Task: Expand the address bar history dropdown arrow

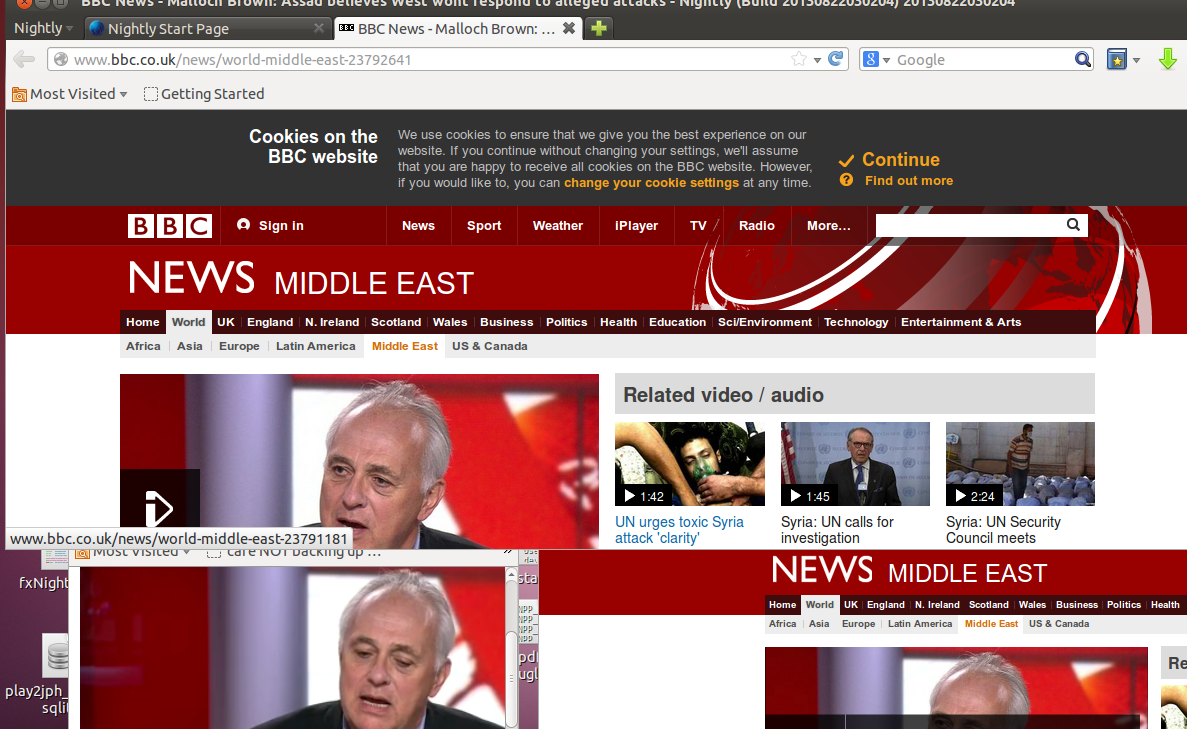Action: coord(818,60)
